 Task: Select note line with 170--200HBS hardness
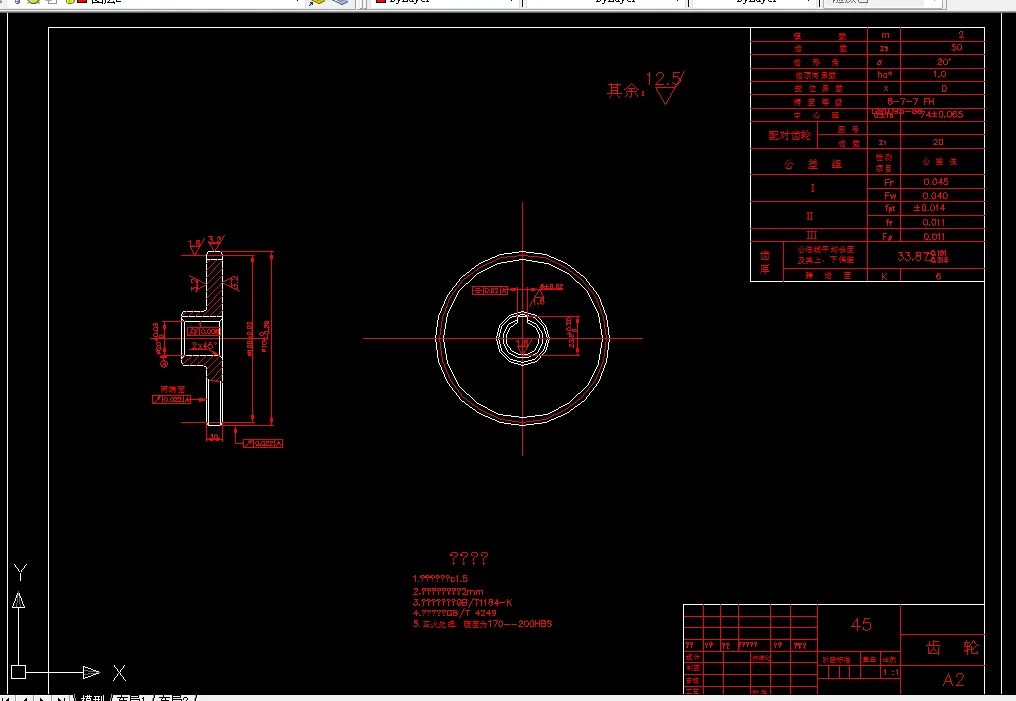[x=482, y=624]
